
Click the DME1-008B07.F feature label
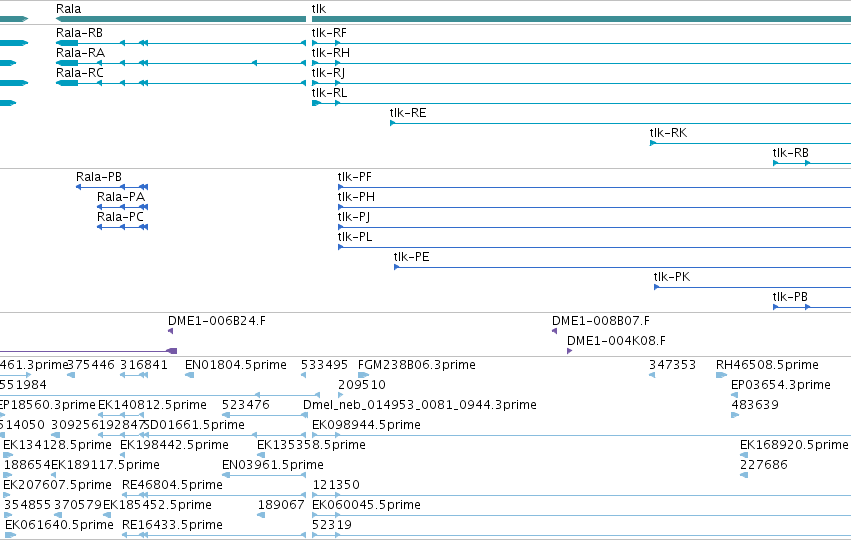click(x=601, y=321)
